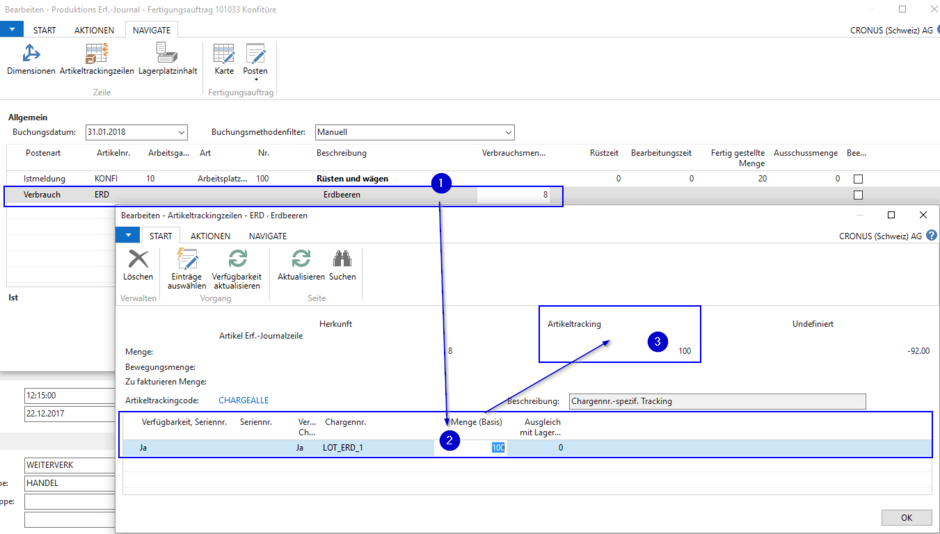Click the ERD Artikelnr. cell
Image resolution: width=940 pixels, height=534 pixels.
[102, 195]
